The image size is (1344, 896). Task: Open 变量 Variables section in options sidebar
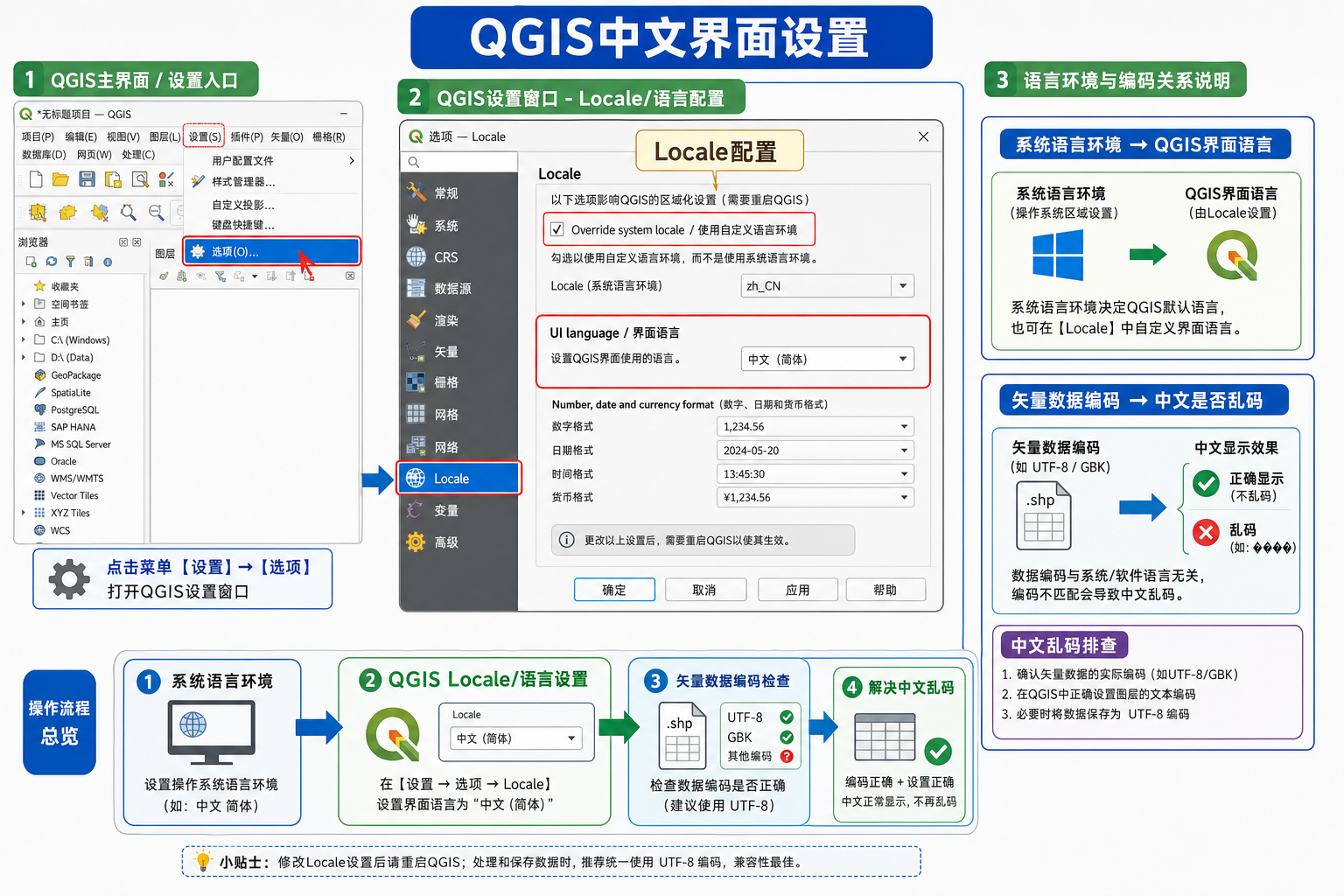(458, 510)
